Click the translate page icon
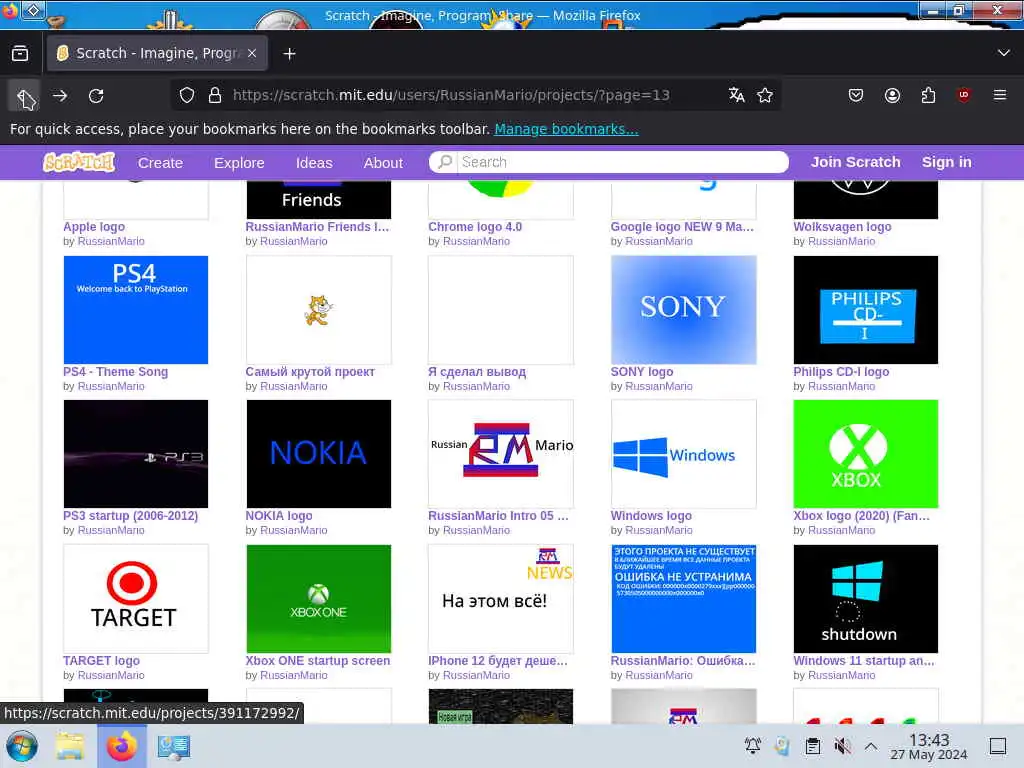 point(737,95)
